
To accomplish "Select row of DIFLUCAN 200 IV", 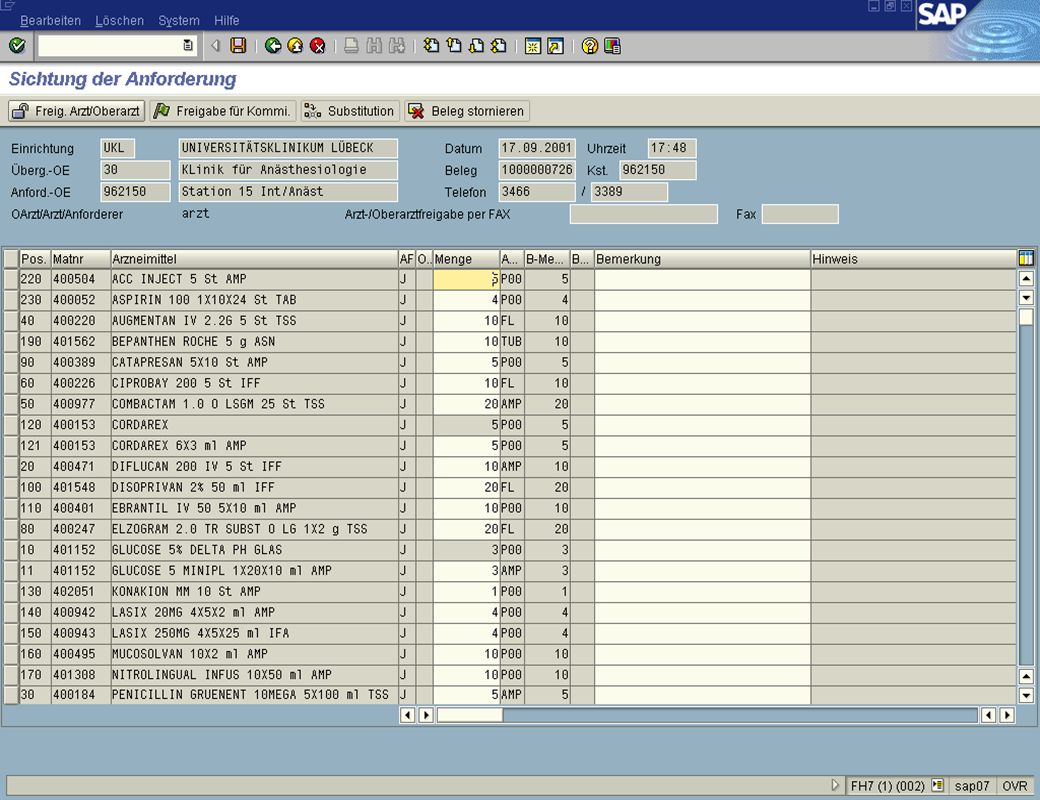I will tap(11, 466).
